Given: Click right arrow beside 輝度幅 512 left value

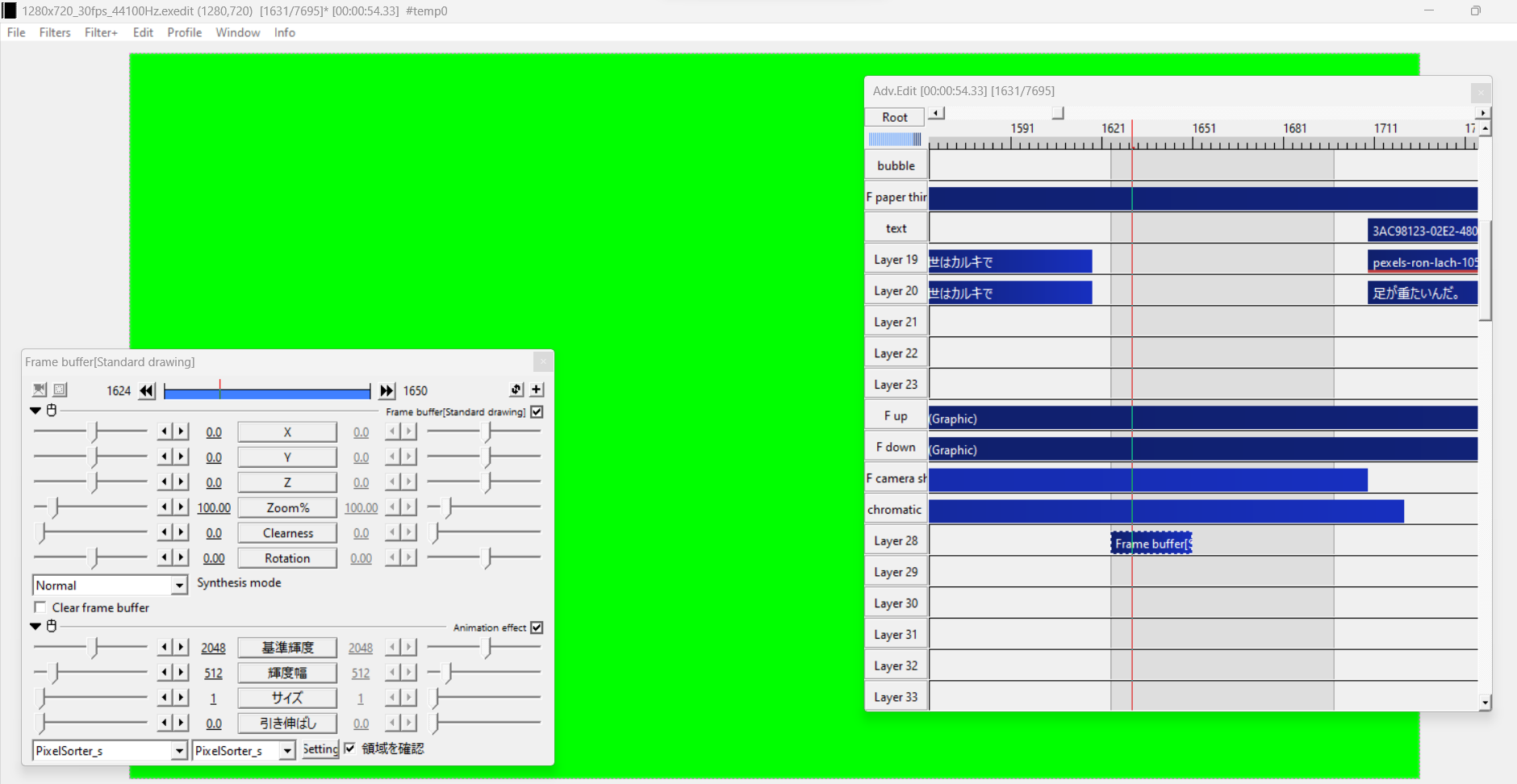Looking at the screenshot, I should point(181,672).
